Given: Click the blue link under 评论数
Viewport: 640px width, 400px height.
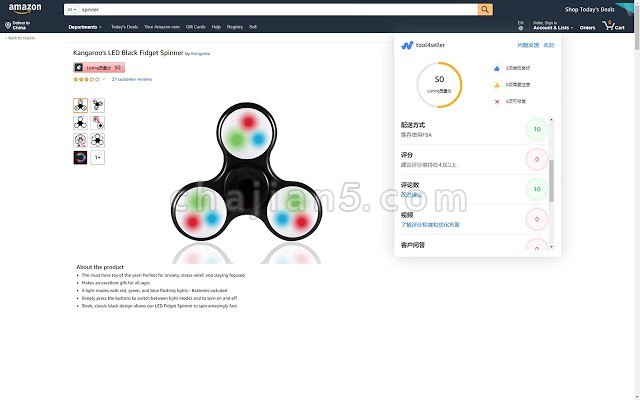Looking at the screenshot, I should pos(411,195).
